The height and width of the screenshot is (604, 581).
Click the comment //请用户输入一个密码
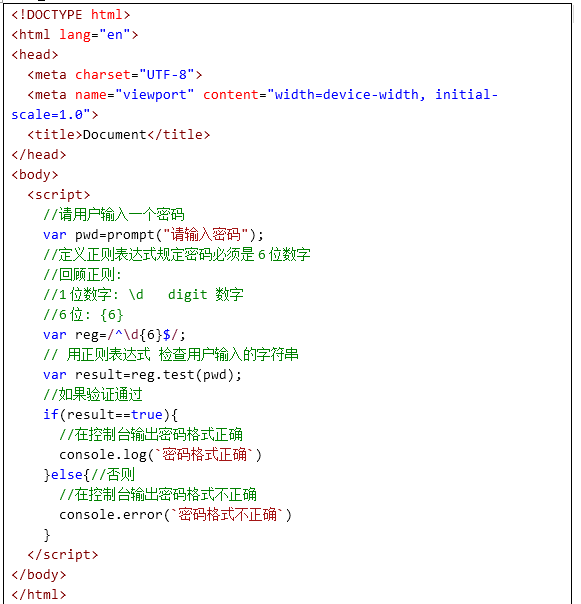114,215
